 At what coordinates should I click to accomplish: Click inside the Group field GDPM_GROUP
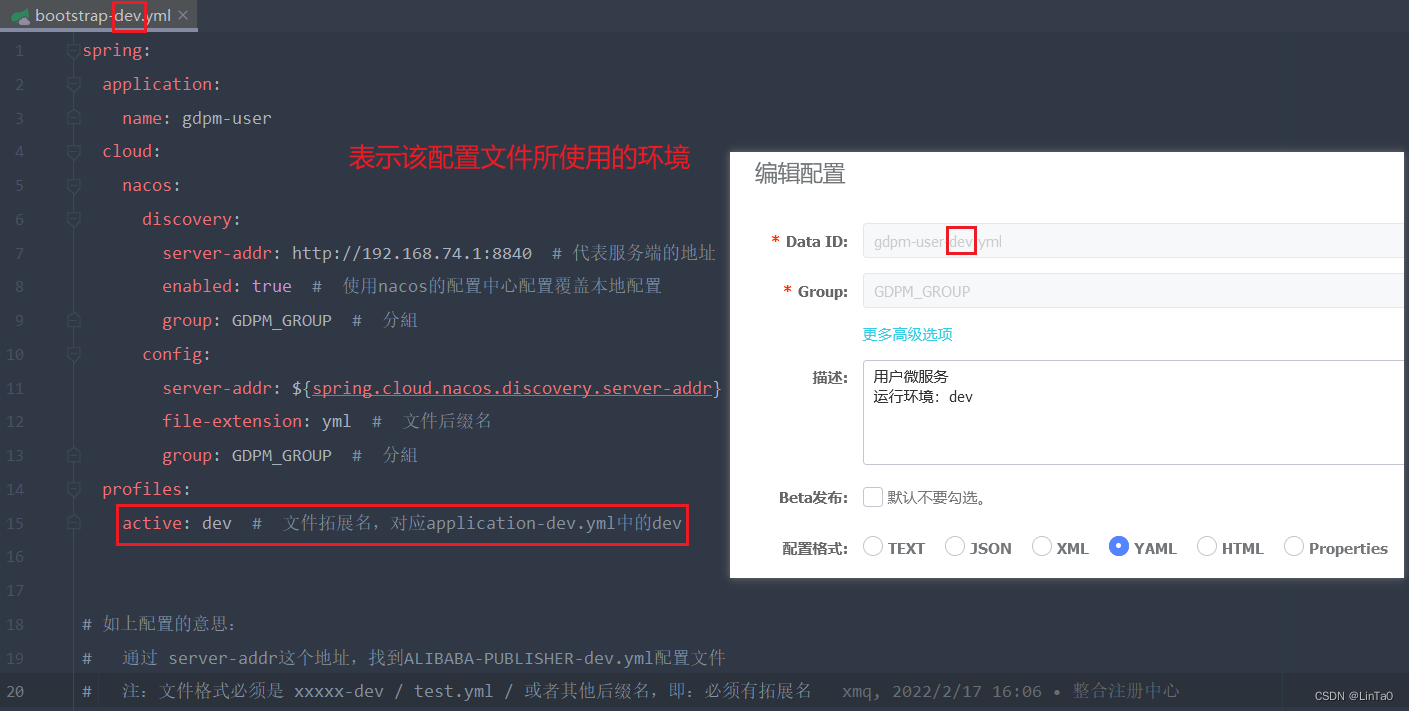point(1135,291)
